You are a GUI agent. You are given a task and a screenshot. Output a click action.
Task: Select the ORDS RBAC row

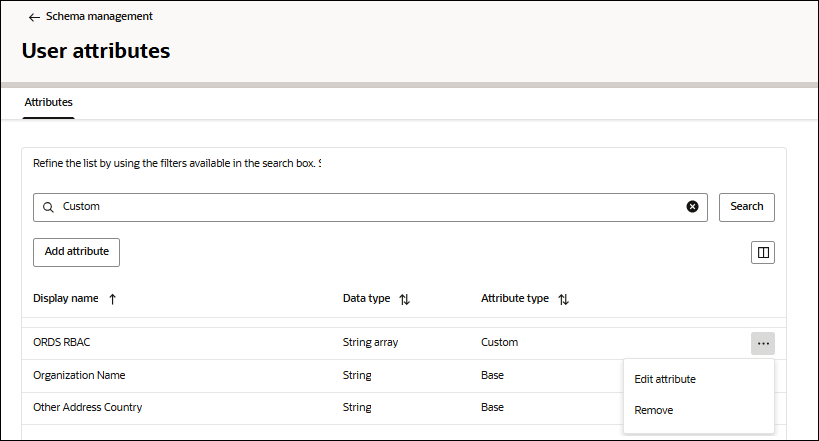point(62,343)
